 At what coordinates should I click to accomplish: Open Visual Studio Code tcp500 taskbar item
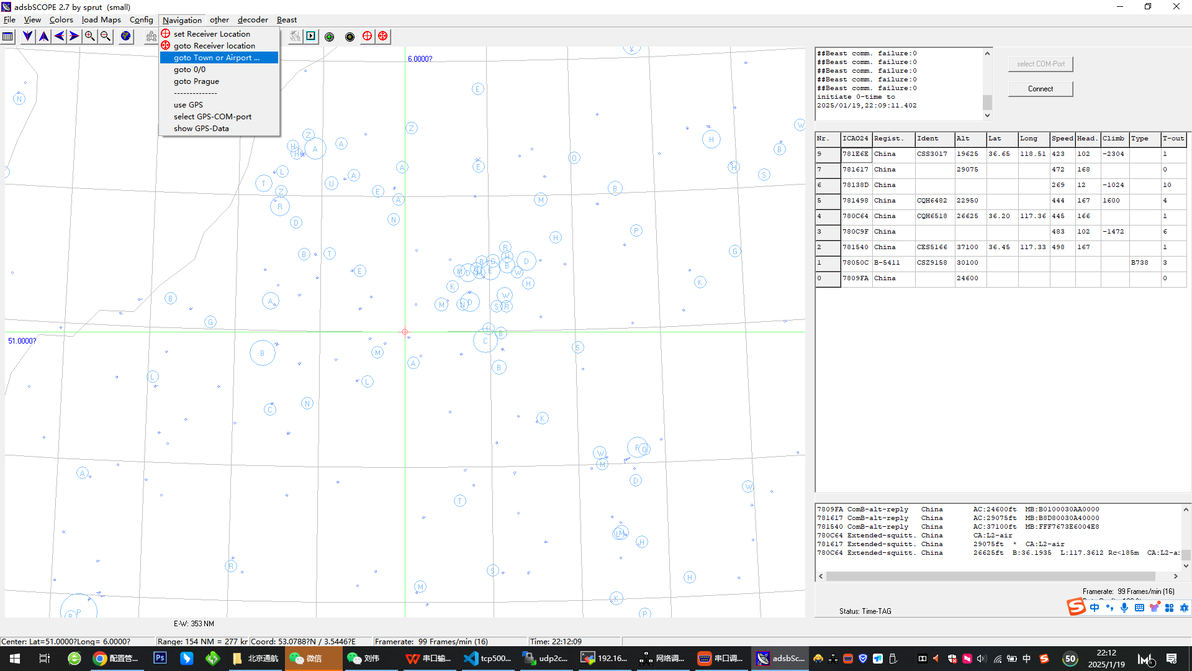pos(488,659)
